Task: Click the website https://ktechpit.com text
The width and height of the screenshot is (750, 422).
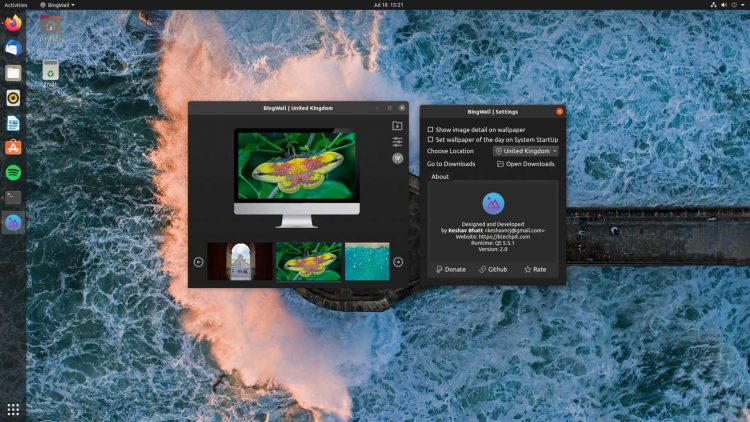Action: click(493, 236)
